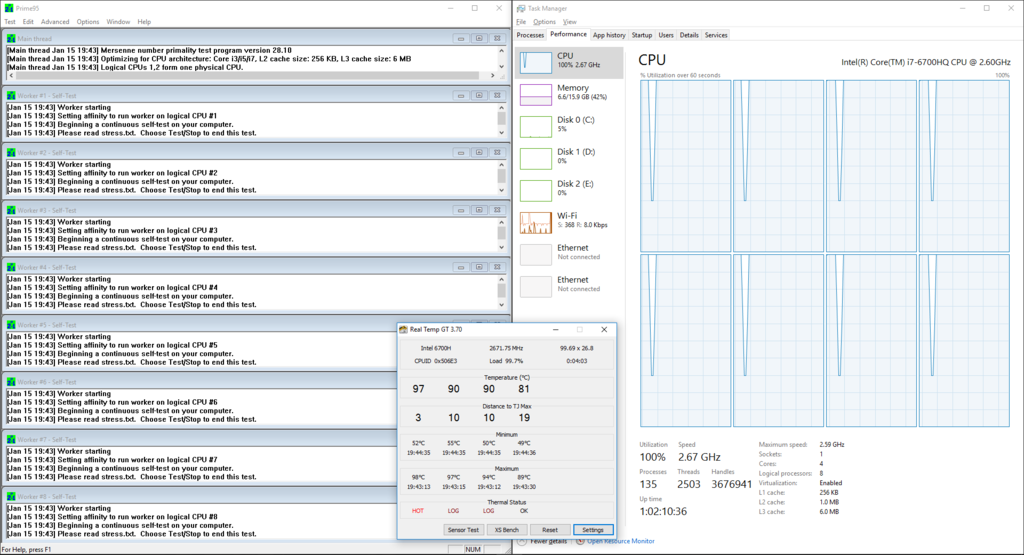The height and width of the screenshot is (555, 1024).
Task: Switch to the Services tab
Action: click(716, 35)
